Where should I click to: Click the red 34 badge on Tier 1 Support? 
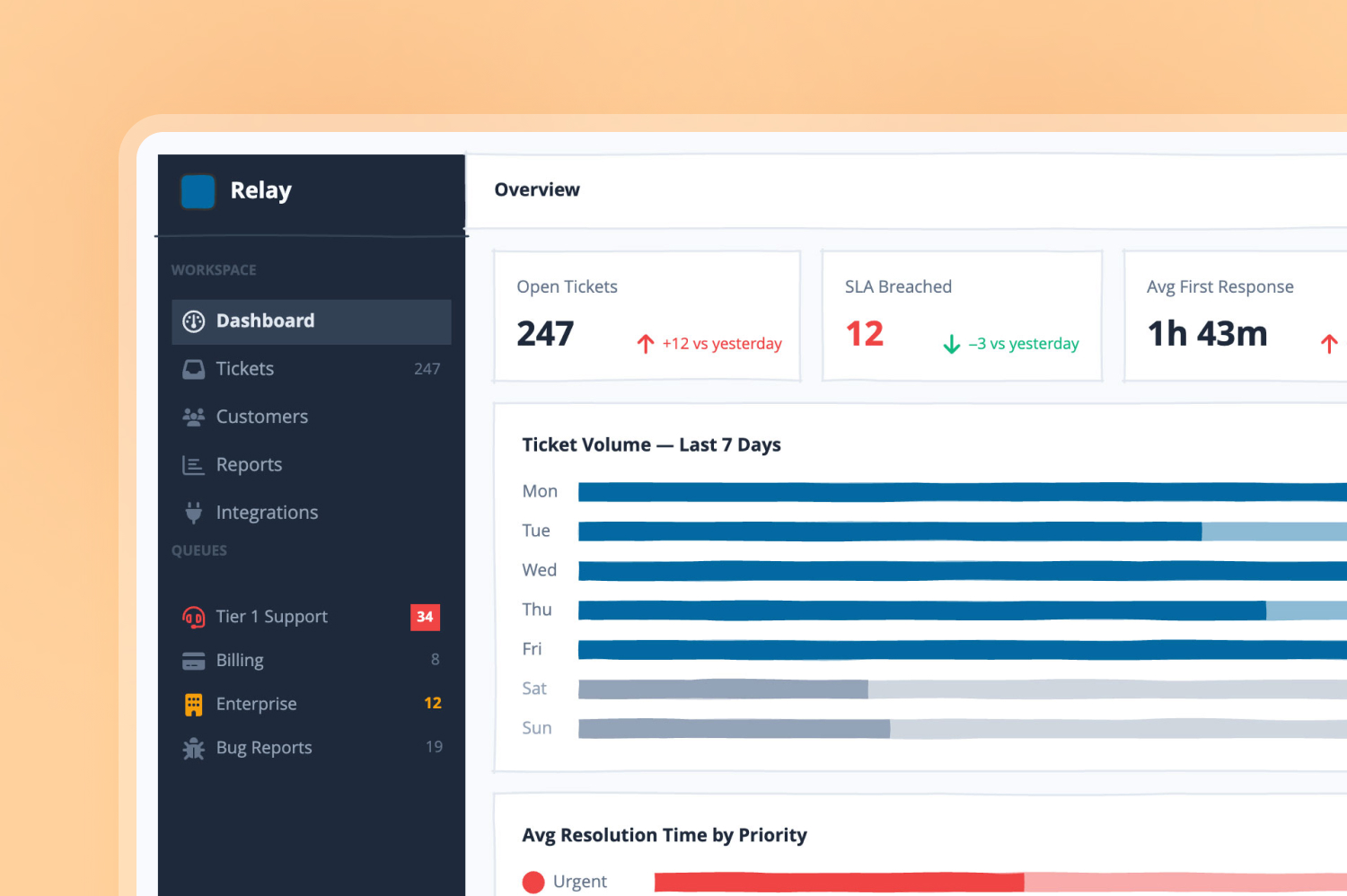[x=425, y=617]
